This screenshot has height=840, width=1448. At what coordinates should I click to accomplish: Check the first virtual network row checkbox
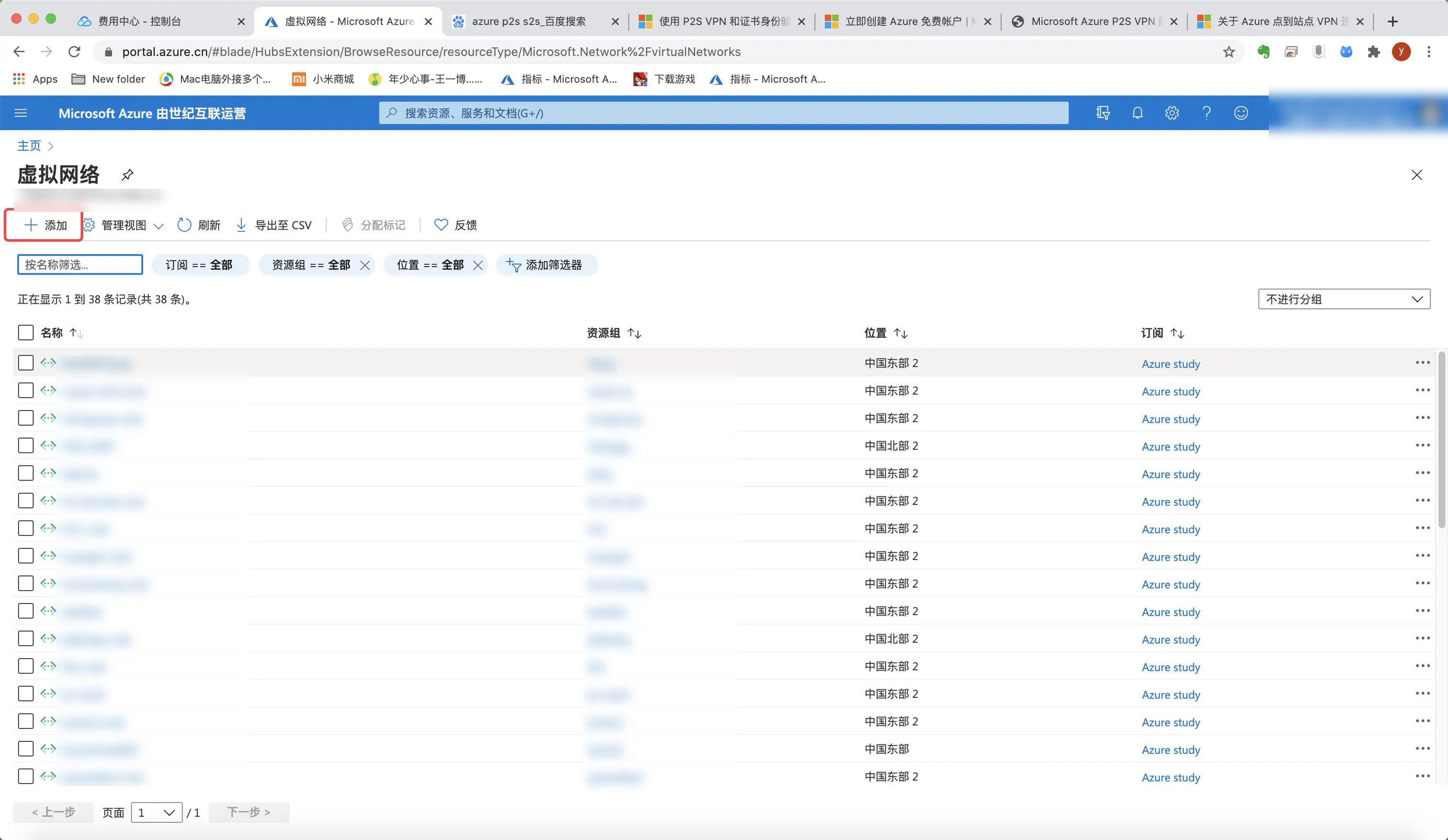pos(25,362)
